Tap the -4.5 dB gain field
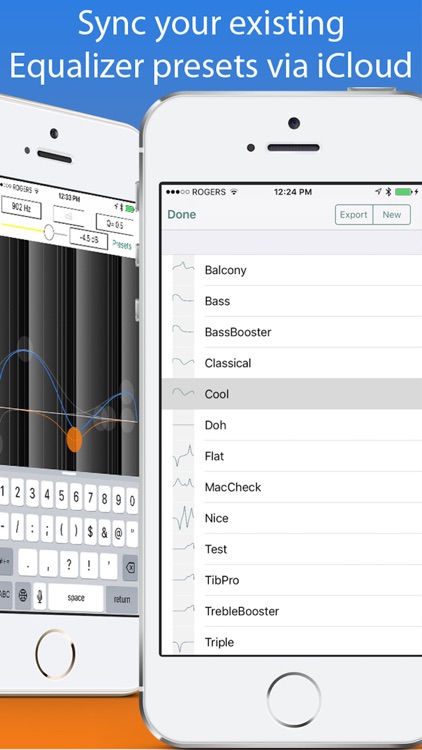This screenshot has width=422, height=750. click(x=89, y=238)
